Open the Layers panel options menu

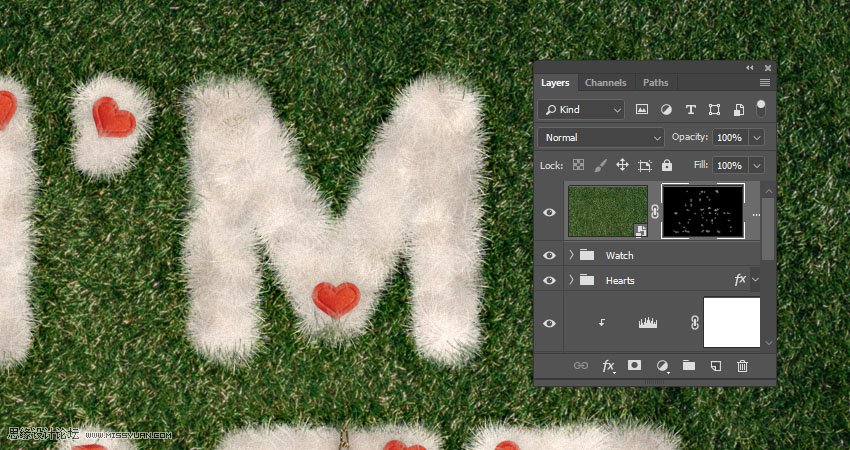point(765,83)
